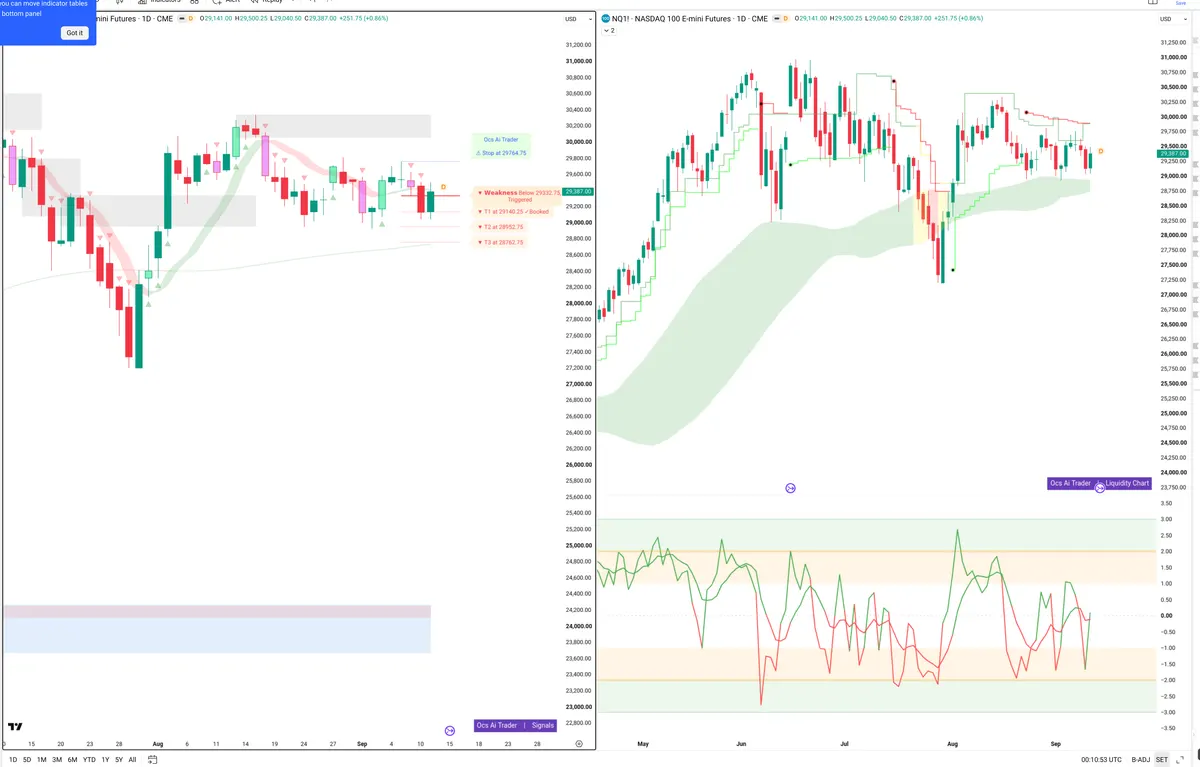Toggle the B-ADJ back-adjust button
Image resolution: width=1200 pixels, height=767 pixels.
tap(1141, 760)
